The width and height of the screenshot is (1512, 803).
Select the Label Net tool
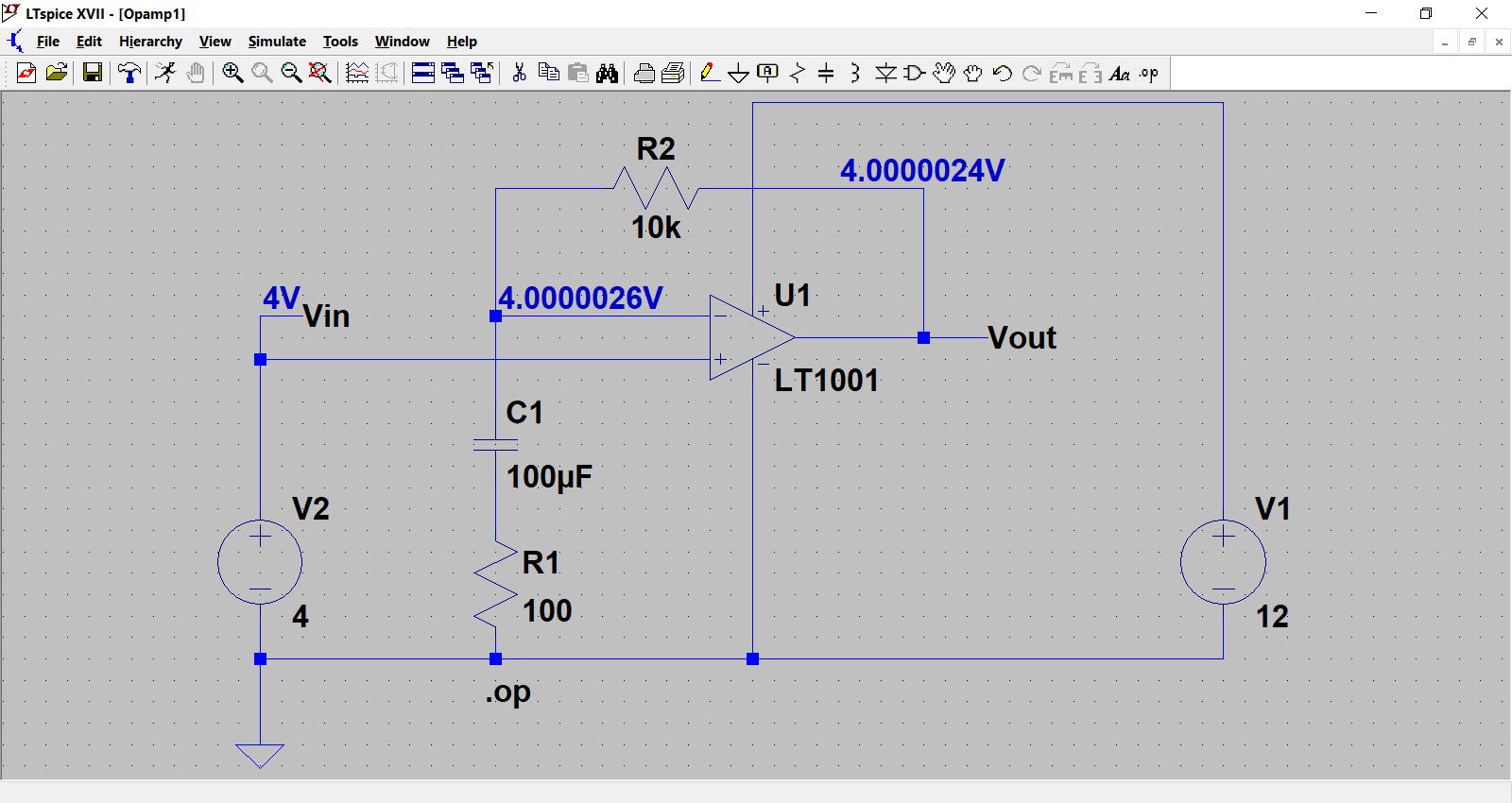click(x=768, y=73)
